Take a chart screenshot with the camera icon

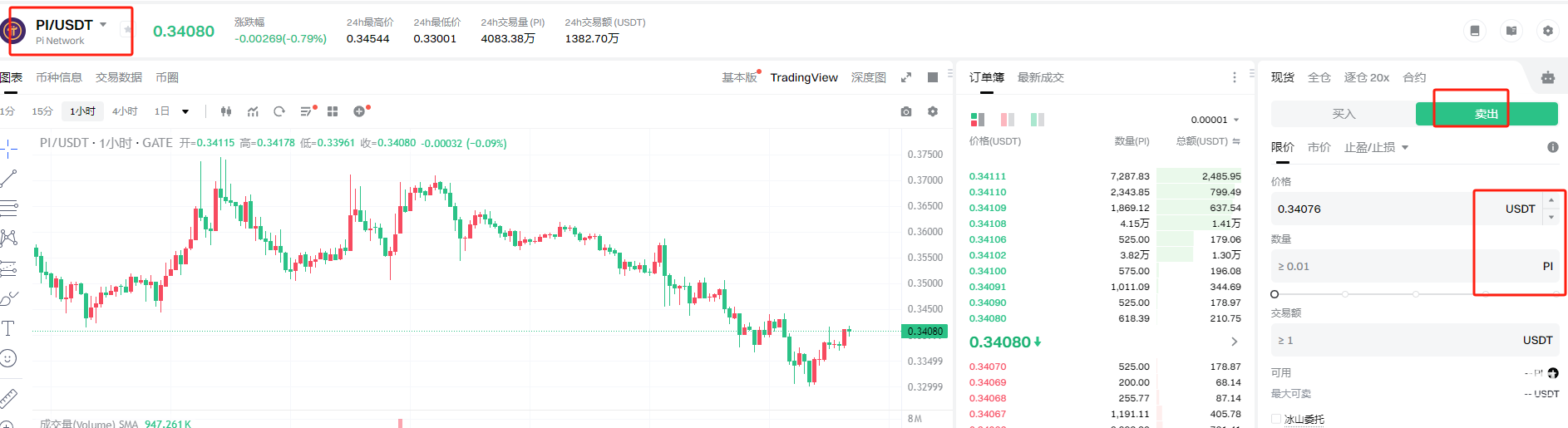pos(906,111)
